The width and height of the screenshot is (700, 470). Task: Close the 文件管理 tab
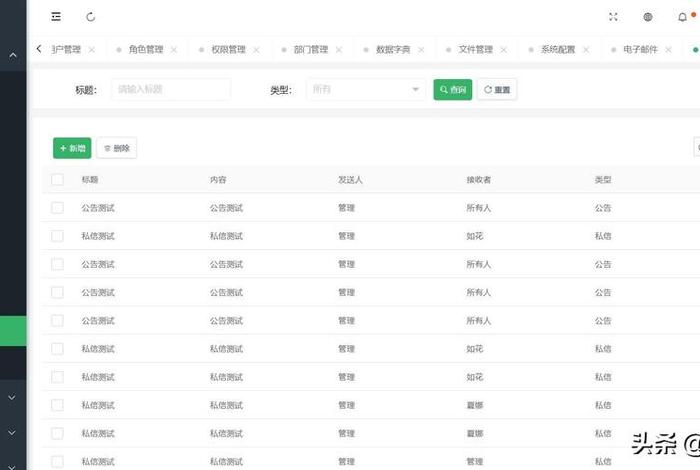(x=504, y=50)
